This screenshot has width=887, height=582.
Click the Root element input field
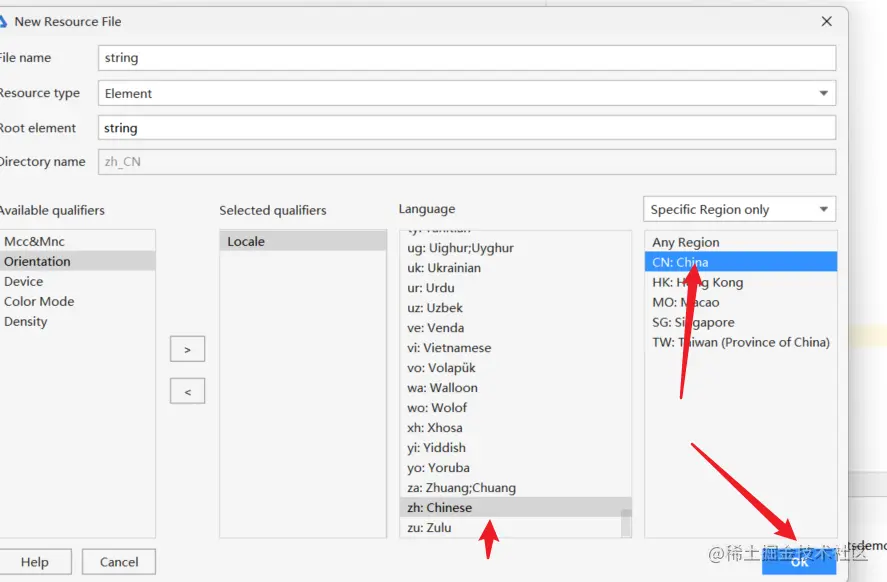467,128
